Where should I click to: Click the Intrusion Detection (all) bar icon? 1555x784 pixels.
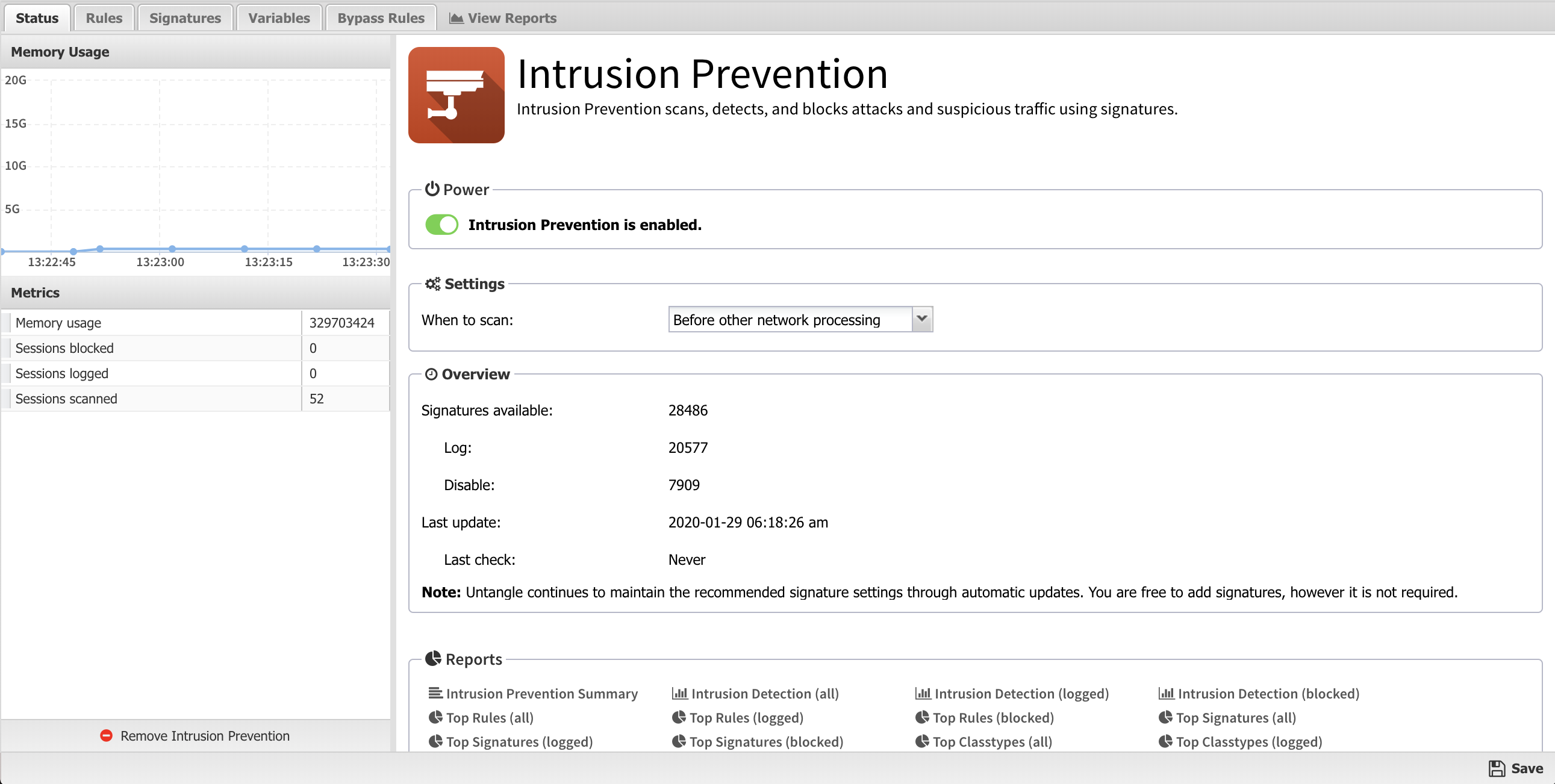point(680,693)
